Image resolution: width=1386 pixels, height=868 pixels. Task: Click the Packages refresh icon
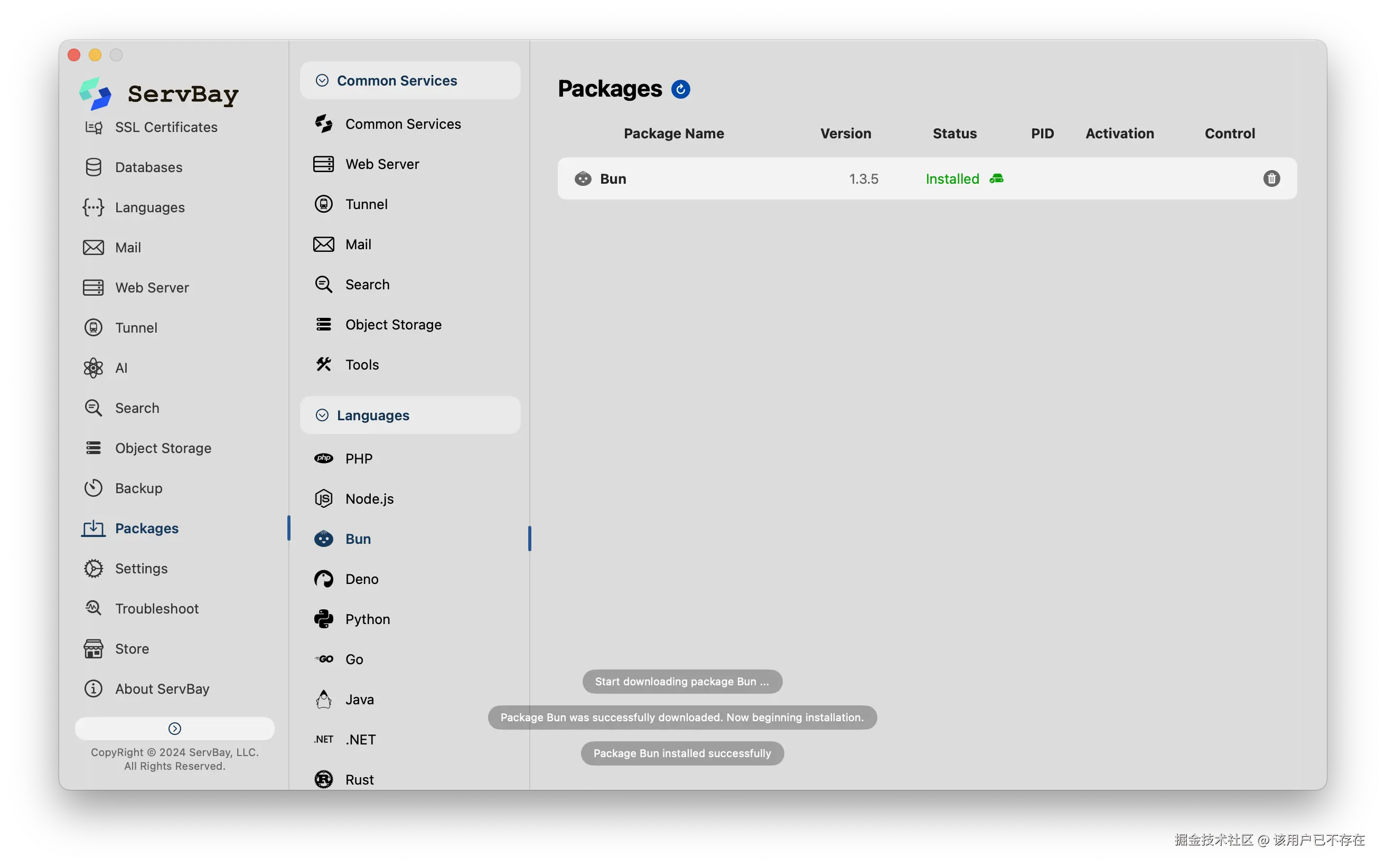click(680, 90)
